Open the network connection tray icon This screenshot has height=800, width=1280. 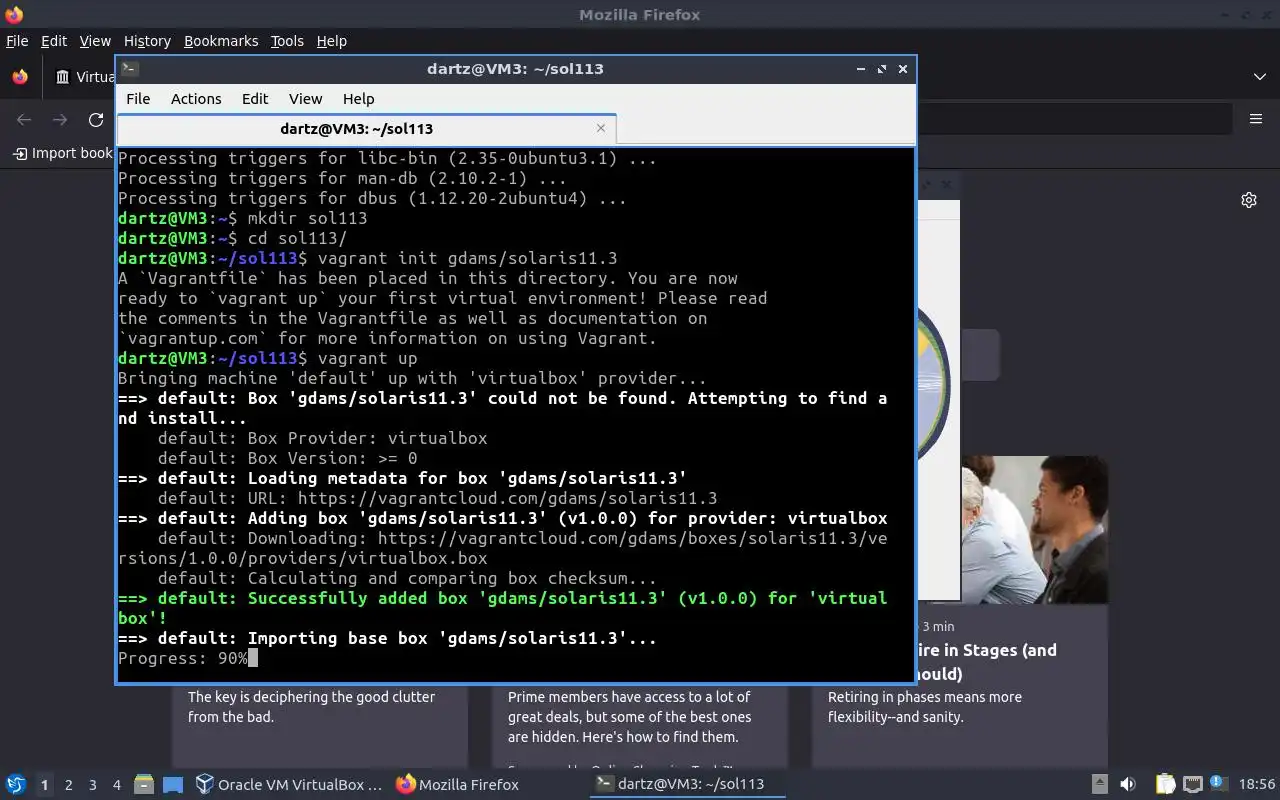[1192, 785]
